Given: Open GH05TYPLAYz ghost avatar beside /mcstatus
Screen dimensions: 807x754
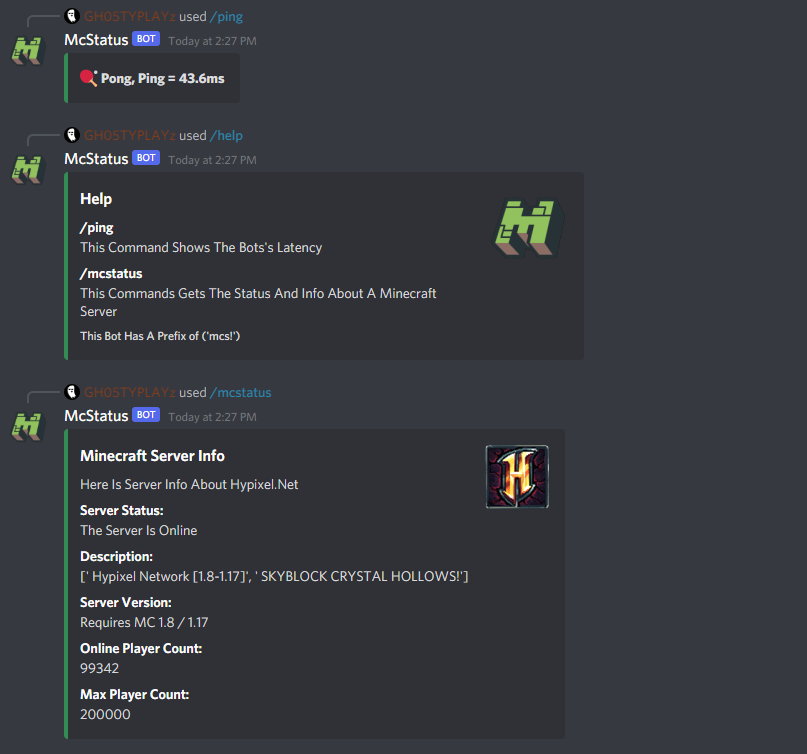Looking at the screenshot, I should coord(72,392).
